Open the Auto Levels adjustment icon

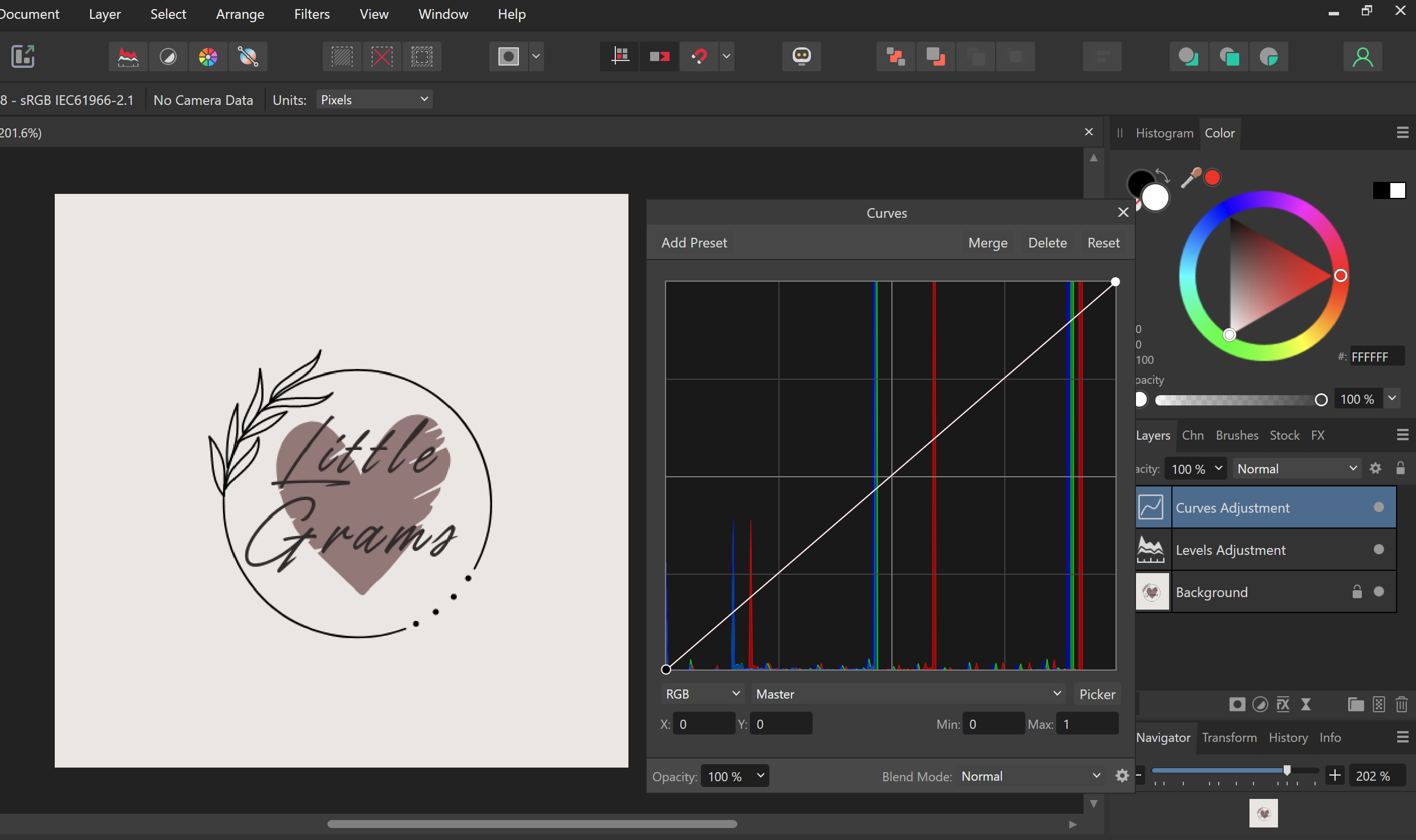pos(128,56)
